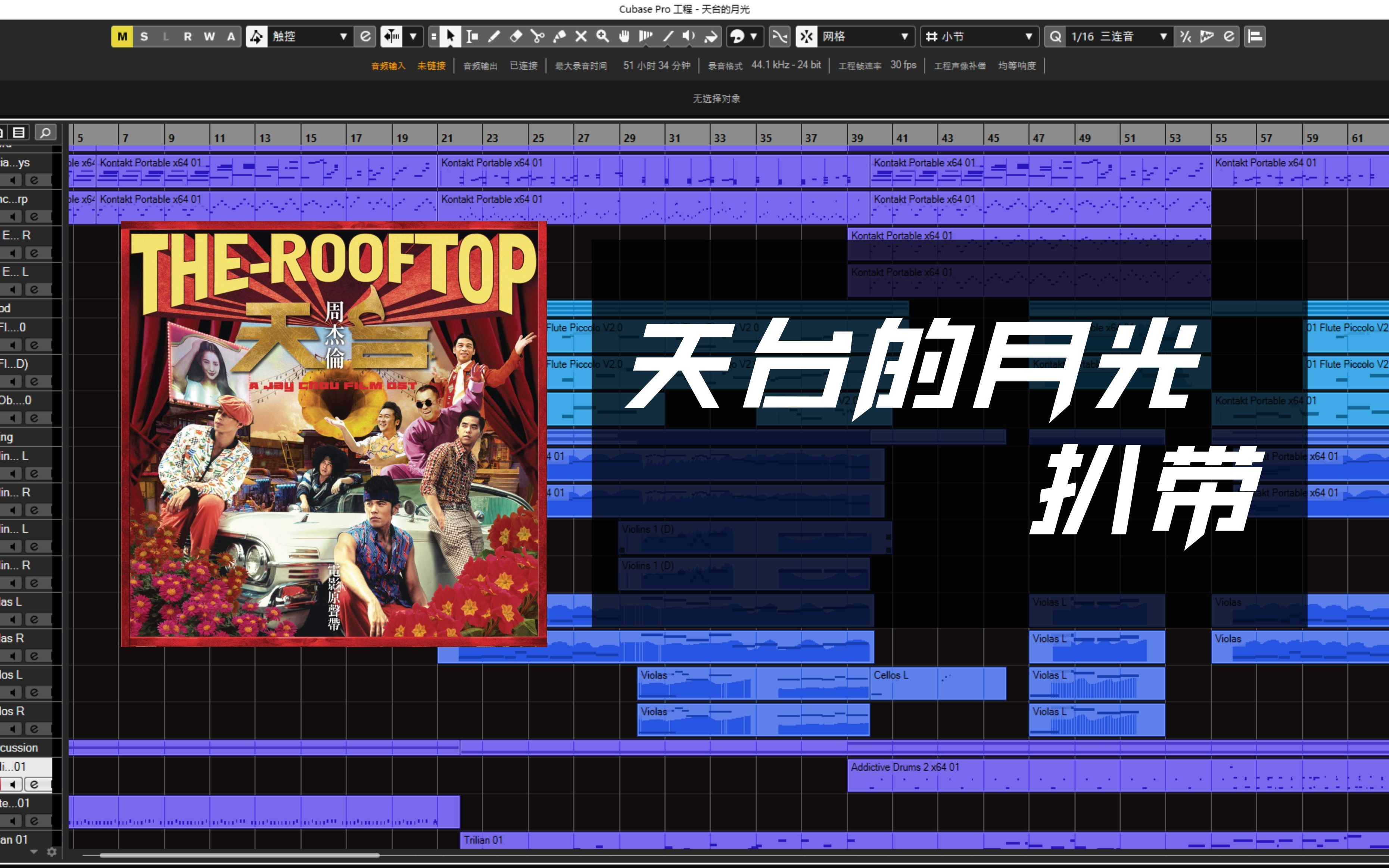Open the color selector dropdown arrow
1389x868 pixels.
point(754,36)
